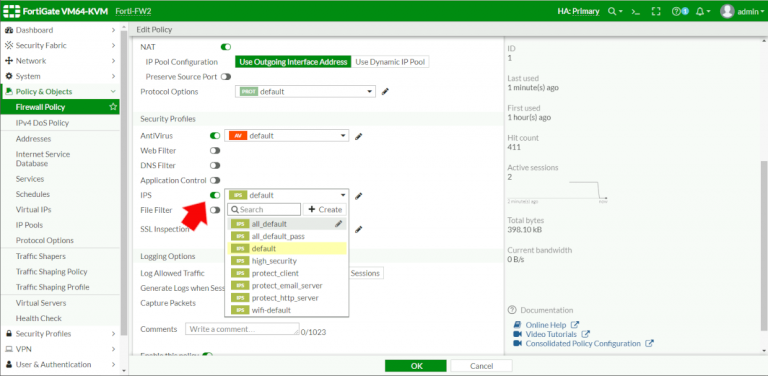768x376 pixels.
Task: Favorite Firewall Policy with star icon
Action: (113, 107)
